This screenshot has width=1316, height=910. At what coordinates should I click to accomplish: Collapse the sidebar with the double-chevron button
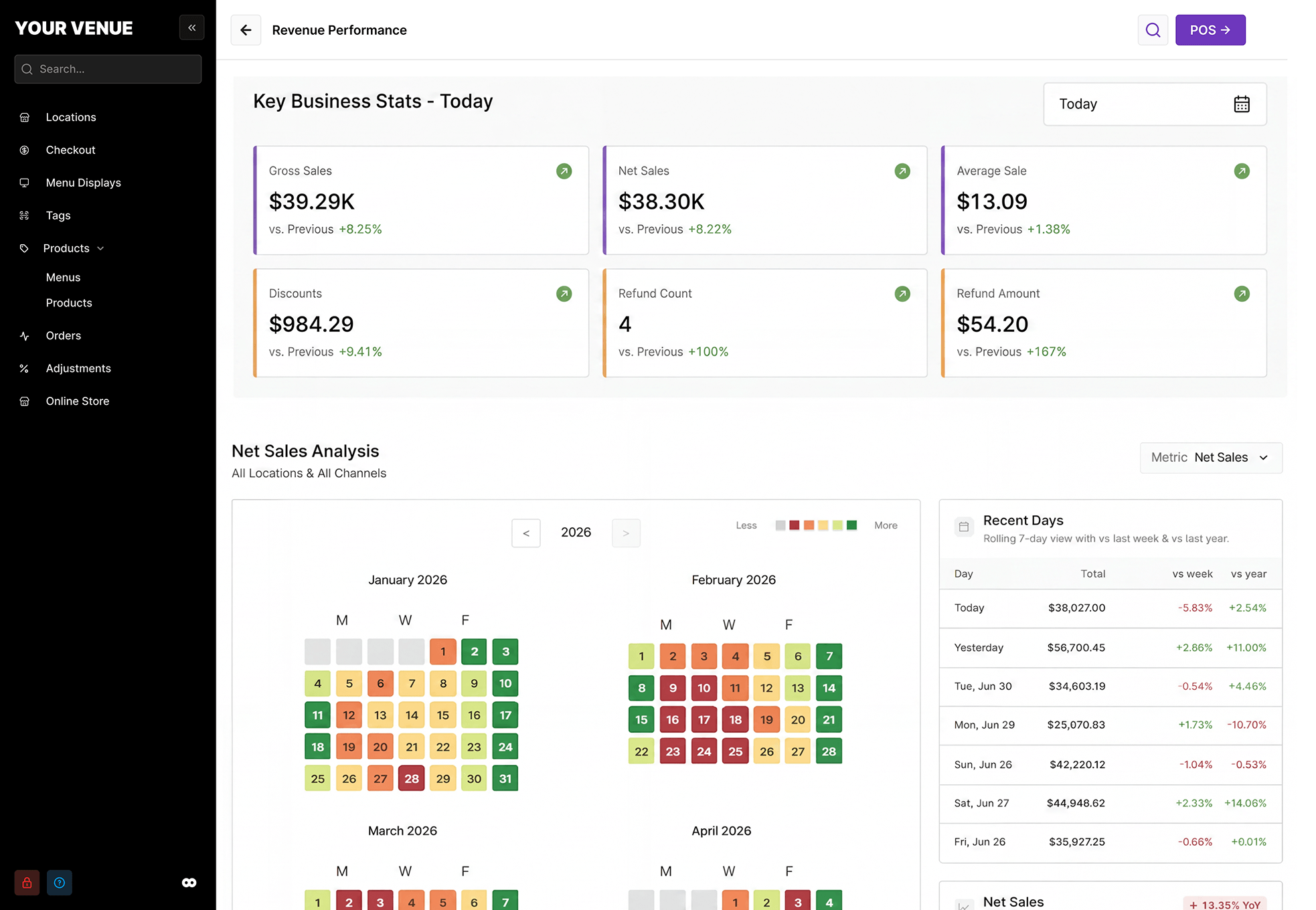click(x=191, y=28)
